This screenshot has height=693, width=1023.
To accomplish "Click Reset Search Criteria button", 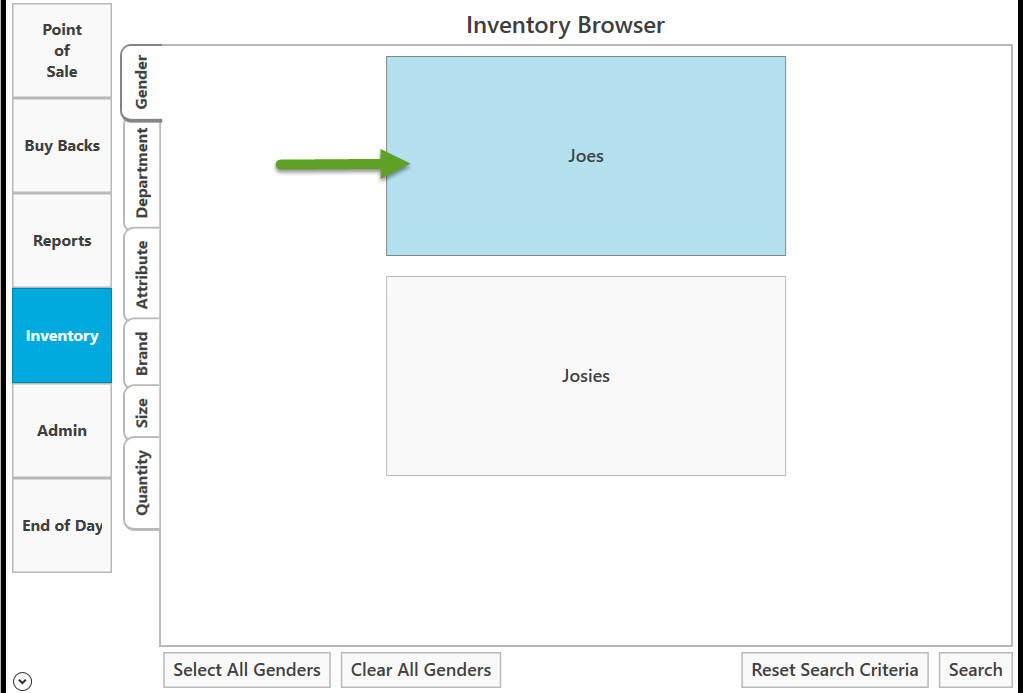I will click(834, 670).
